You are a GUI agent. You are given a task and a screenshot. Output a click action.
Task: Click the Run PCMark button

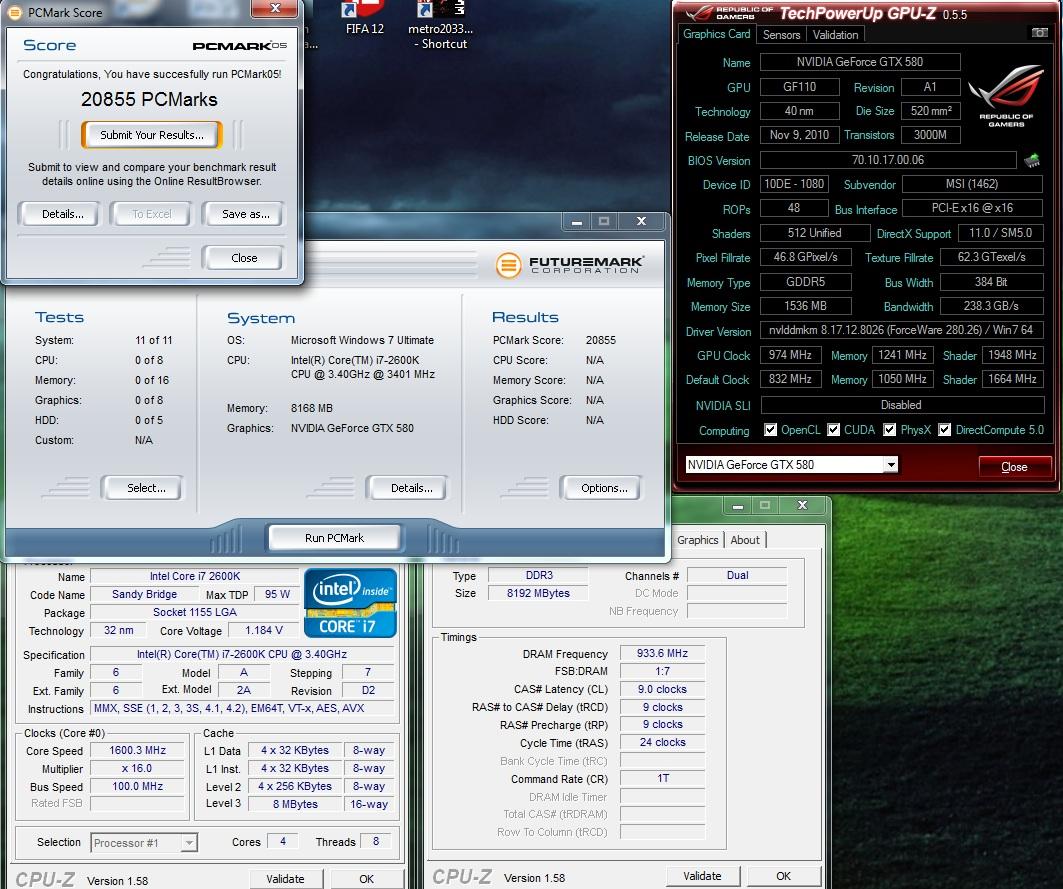point(334,538)
